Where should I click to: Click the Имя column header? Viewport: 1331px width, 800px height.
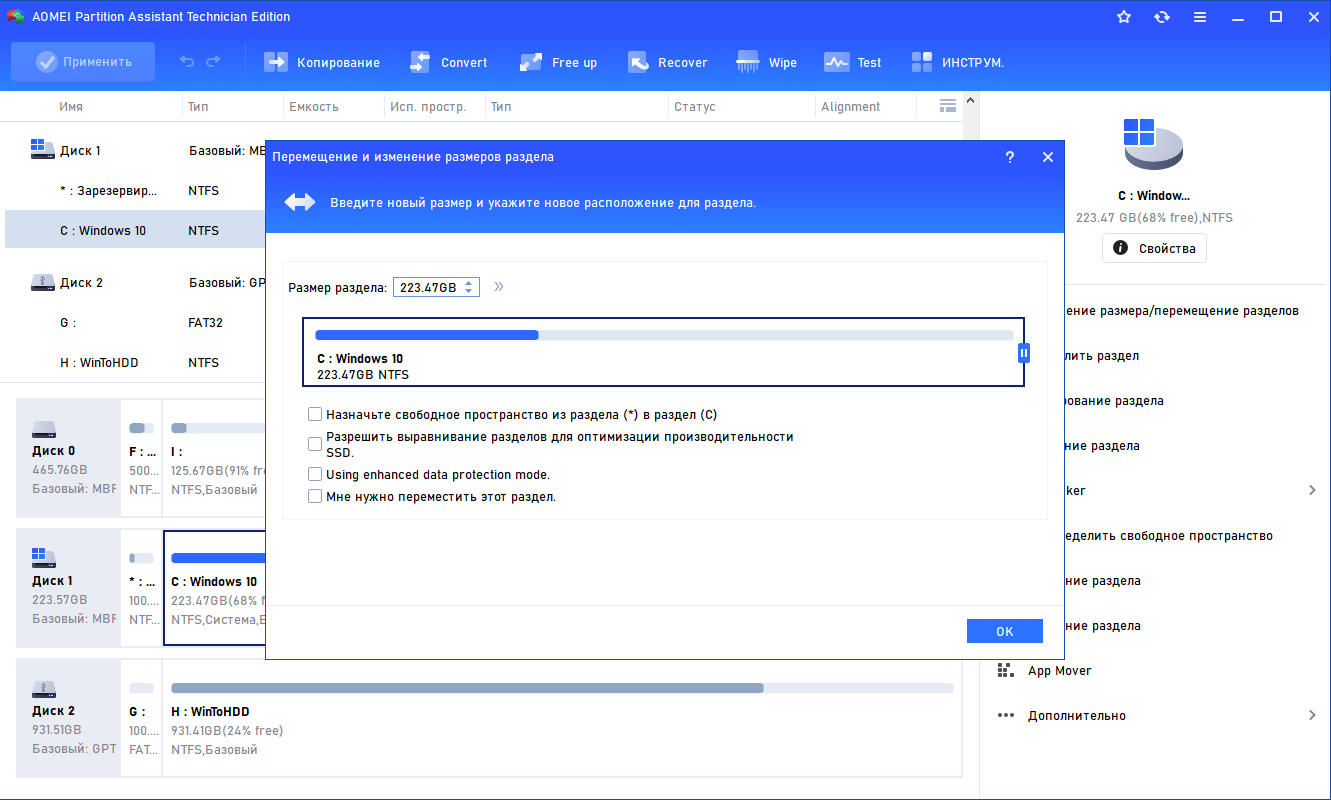[71, 107]
